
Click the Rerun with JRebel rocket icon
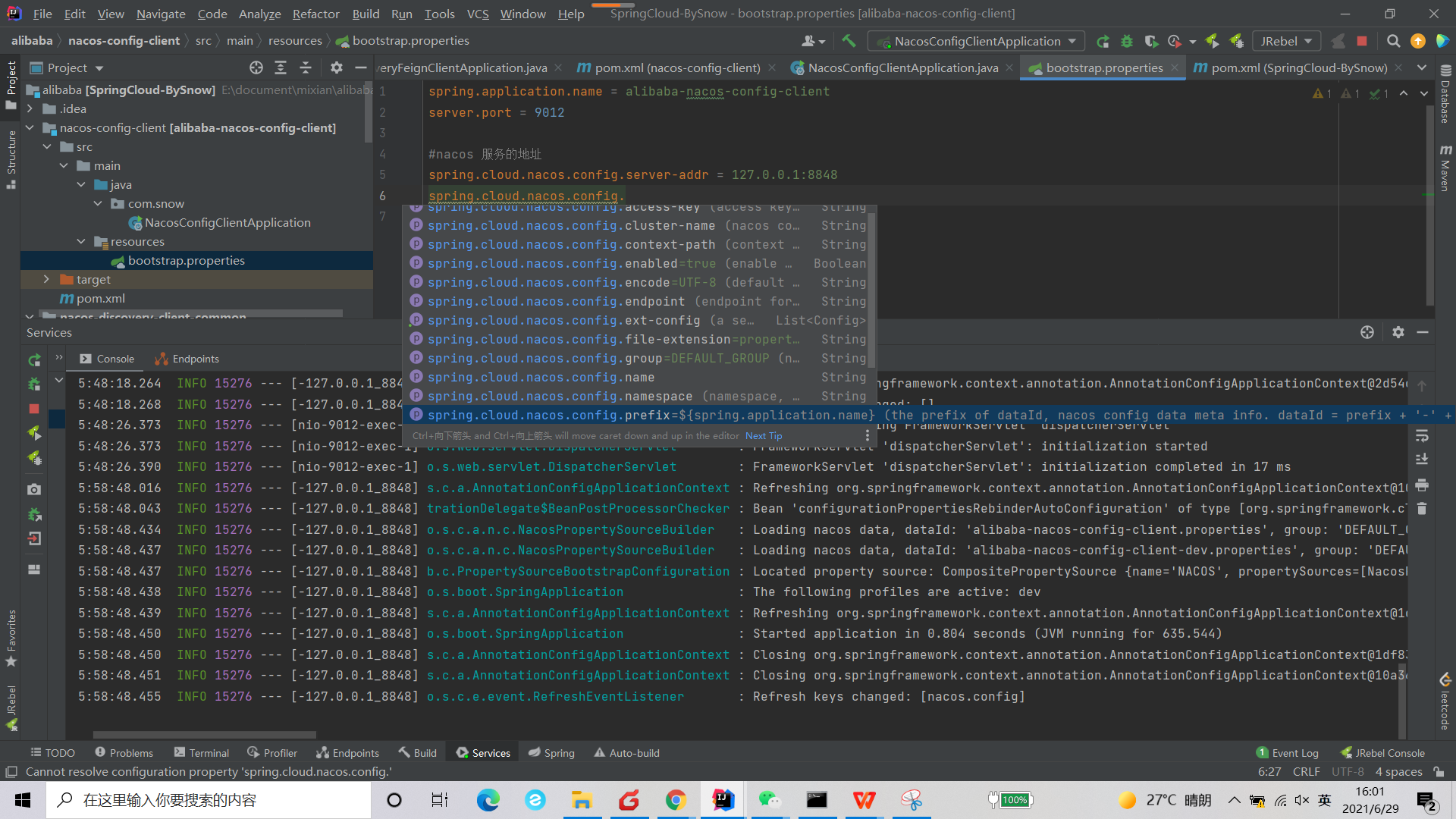tap(34, 433)
